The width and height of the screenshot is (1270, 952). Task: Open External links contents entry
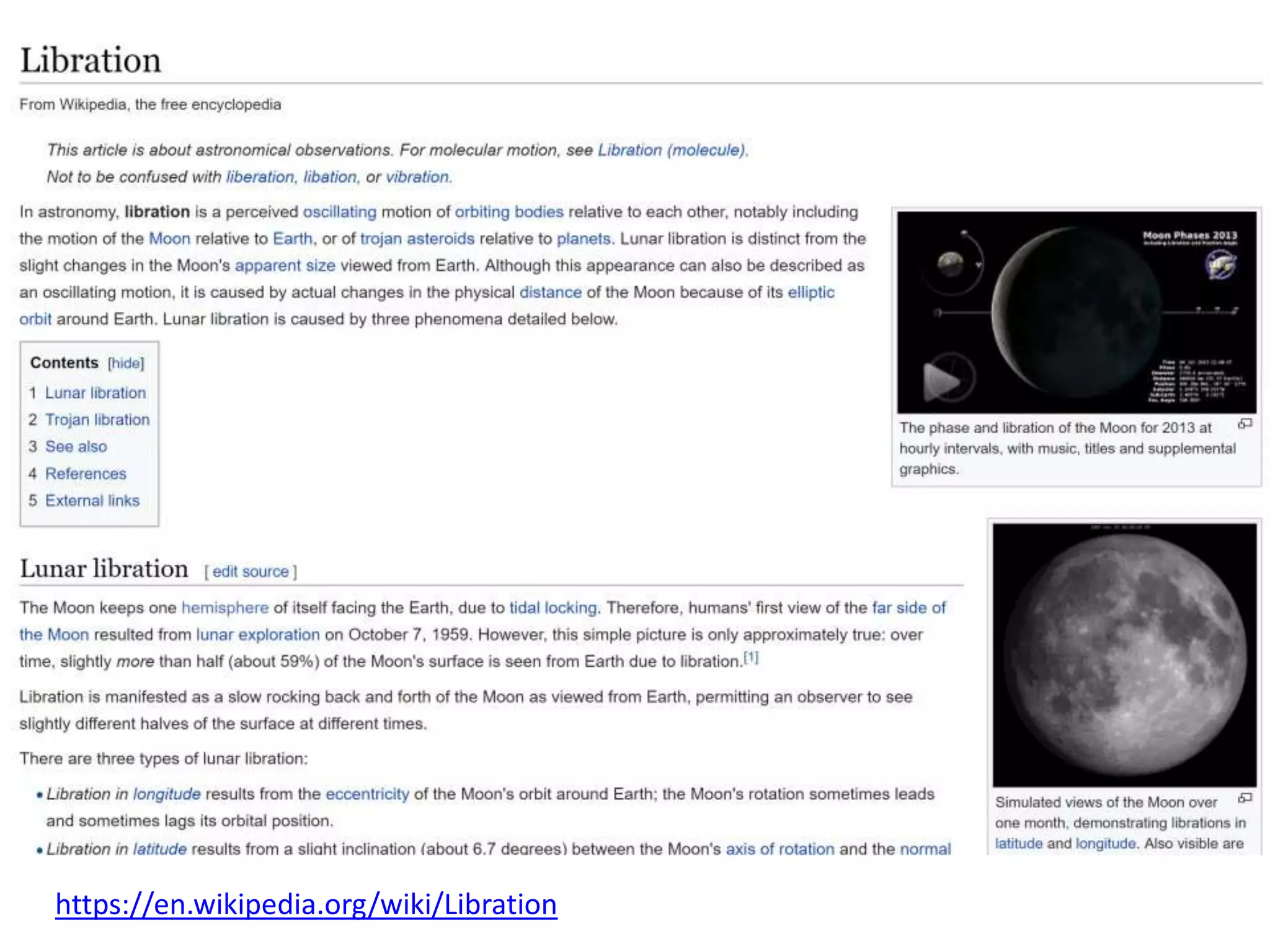pyautogui.click(x=92, y=501)
